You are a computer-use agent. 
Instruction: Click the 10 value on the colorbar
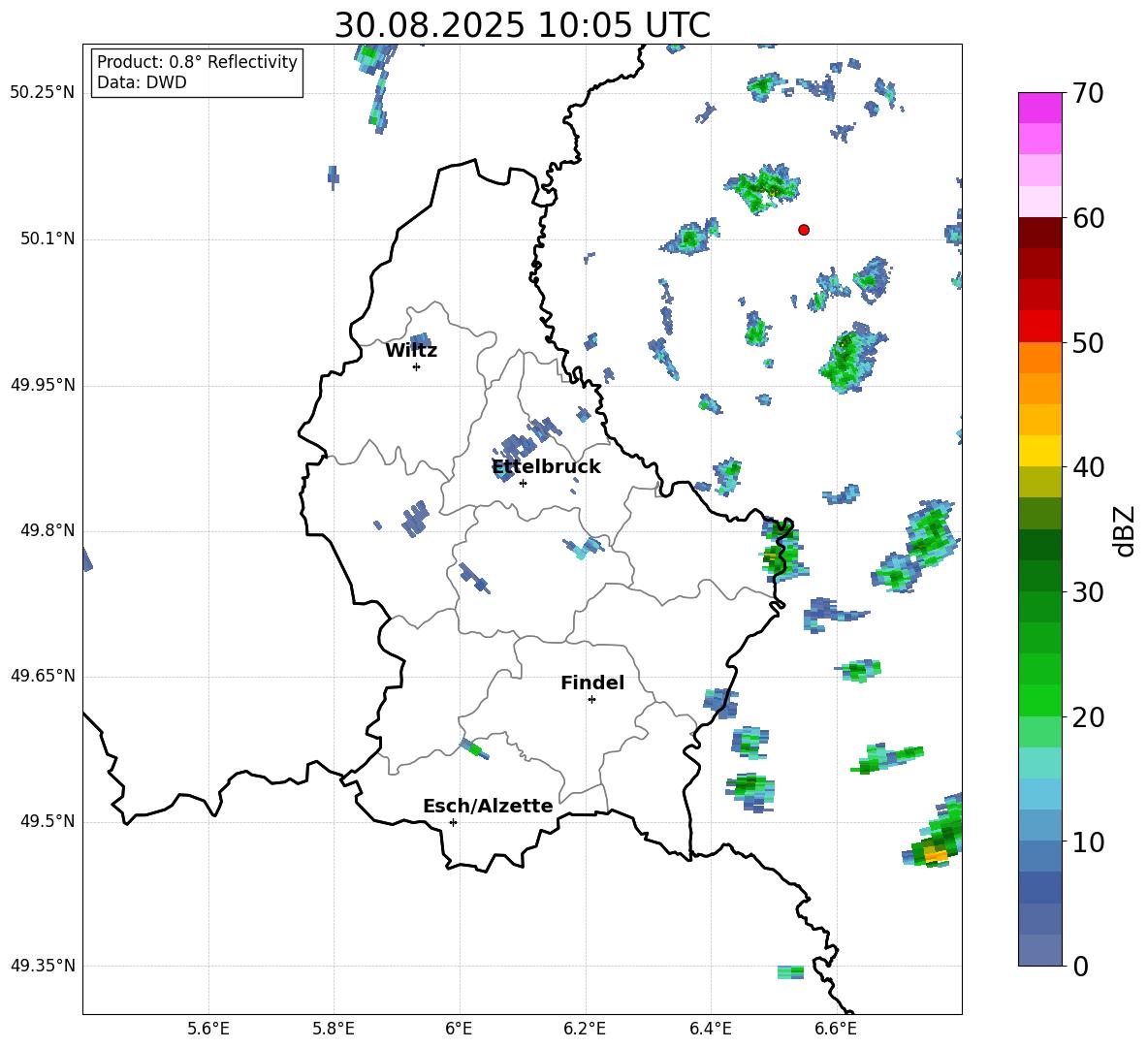[1088, 842]
